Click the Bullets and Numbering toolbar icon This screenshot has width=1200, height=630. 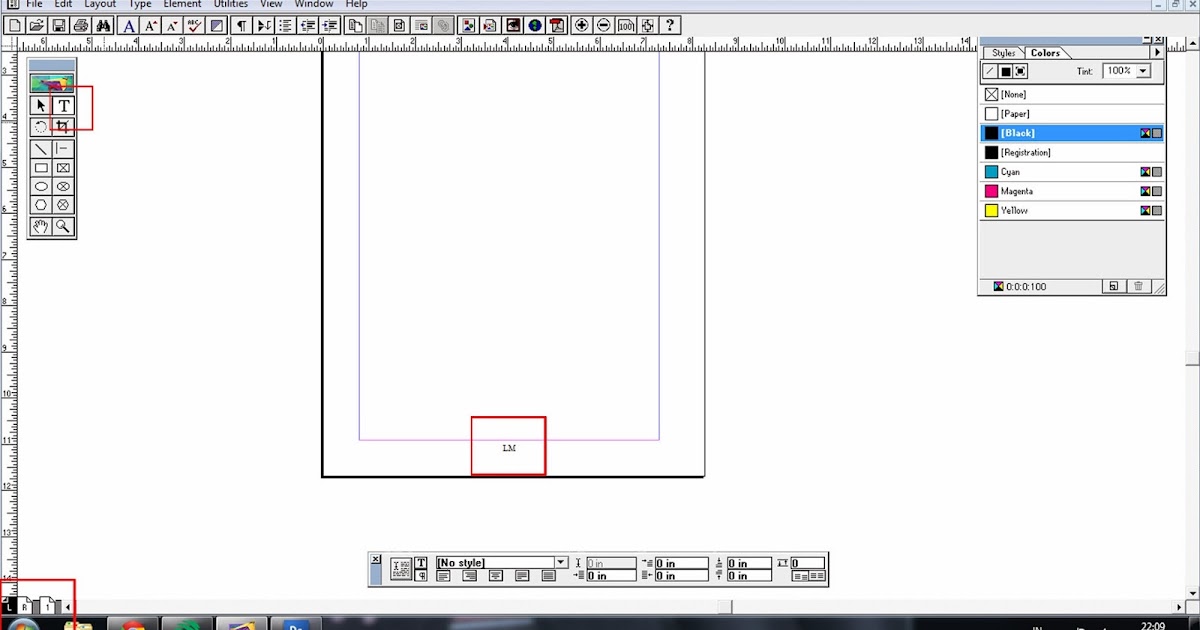[286, 25]
